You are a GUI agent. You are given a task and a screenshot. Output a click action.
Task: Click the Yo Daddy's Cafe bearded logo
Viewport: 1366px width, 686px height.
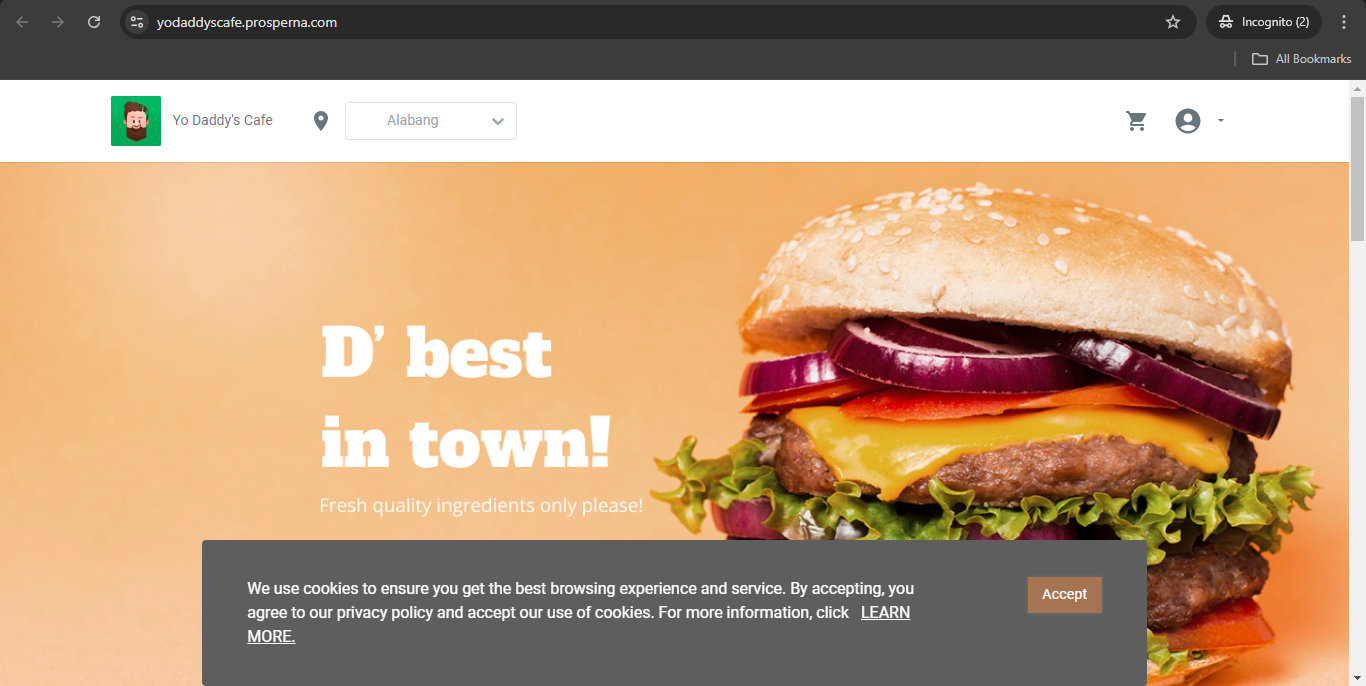[x=136, y=121]
